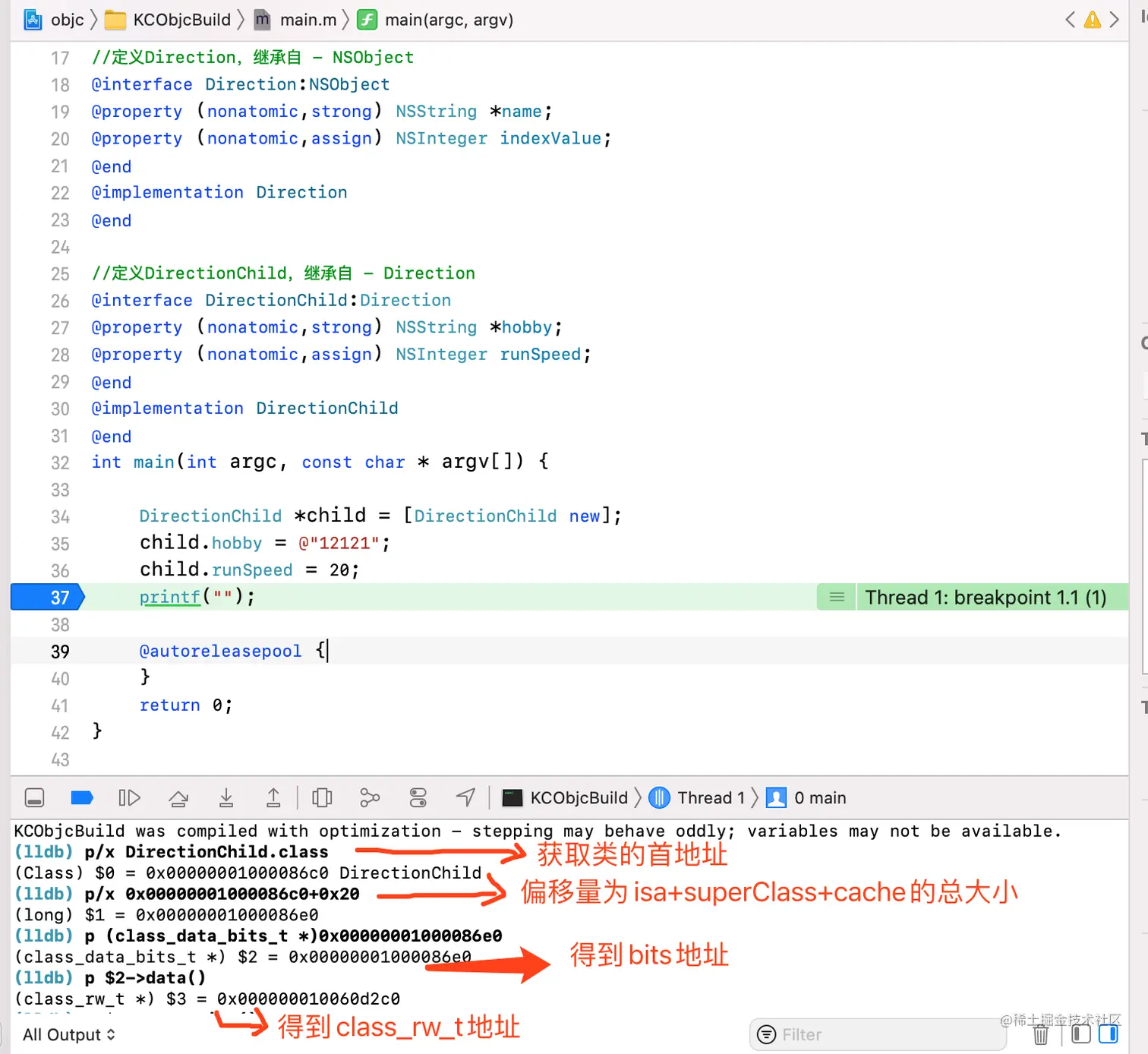Open the objc project breadcrumb
Image resolution: width=1148 pixels, height=1054 pixels.
pos(54,20)
